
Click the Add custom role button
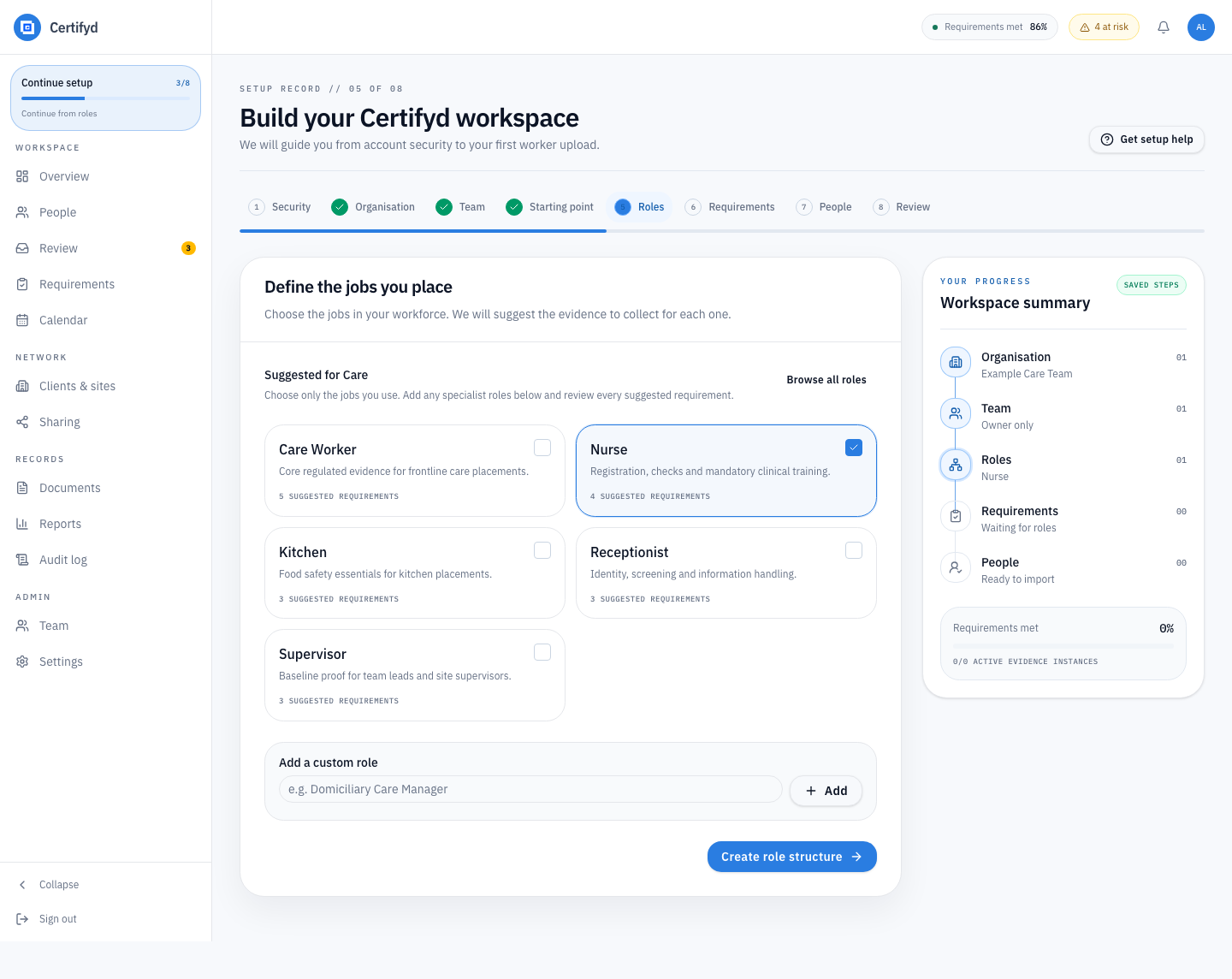(x=826, y=791)
